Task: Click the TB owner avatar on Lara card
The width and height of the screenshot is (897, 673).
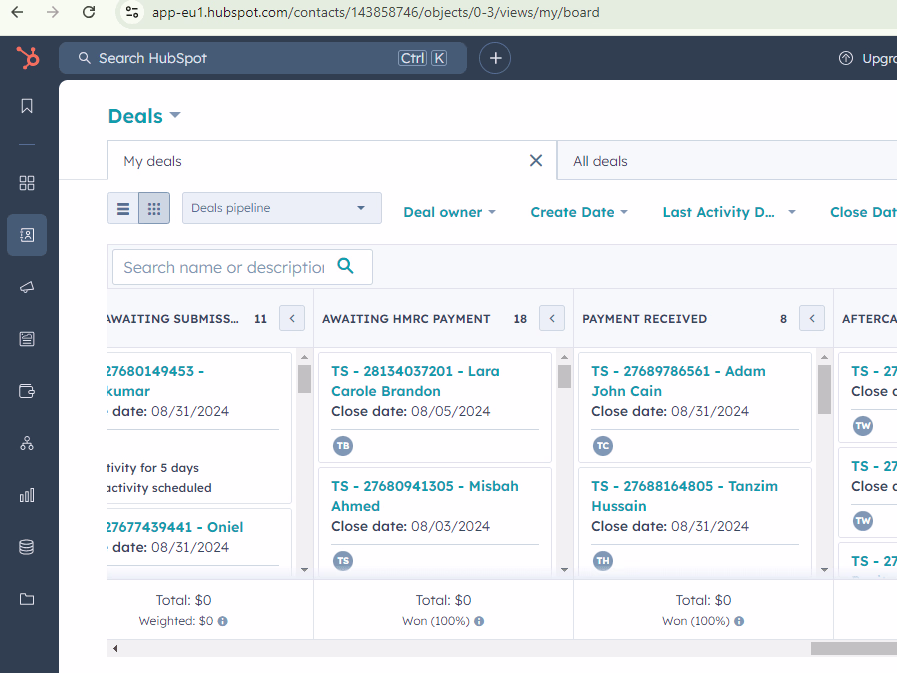Action: (x=343, y=446)
